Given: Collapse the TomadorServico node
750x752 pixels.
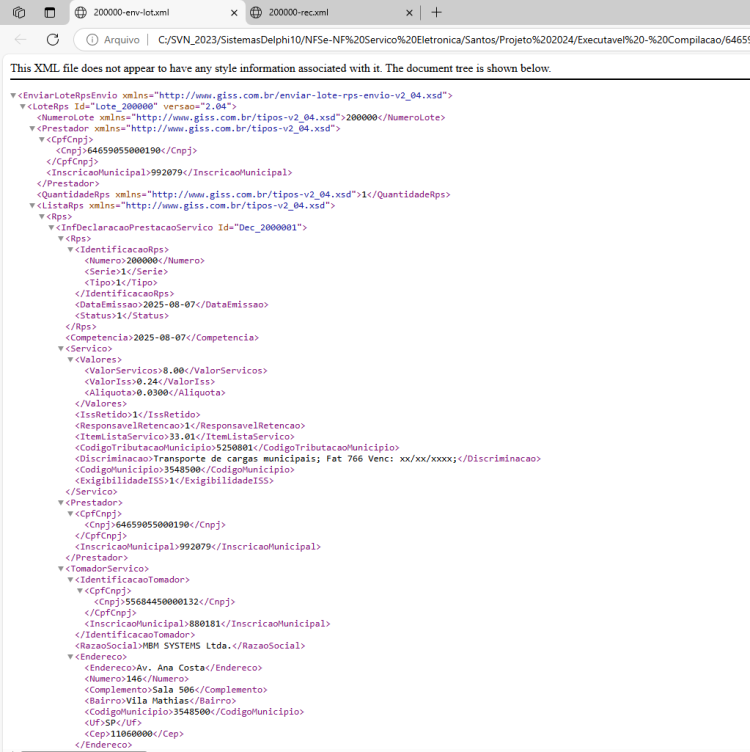Looking at the screenshot, I should click(61, 569).
